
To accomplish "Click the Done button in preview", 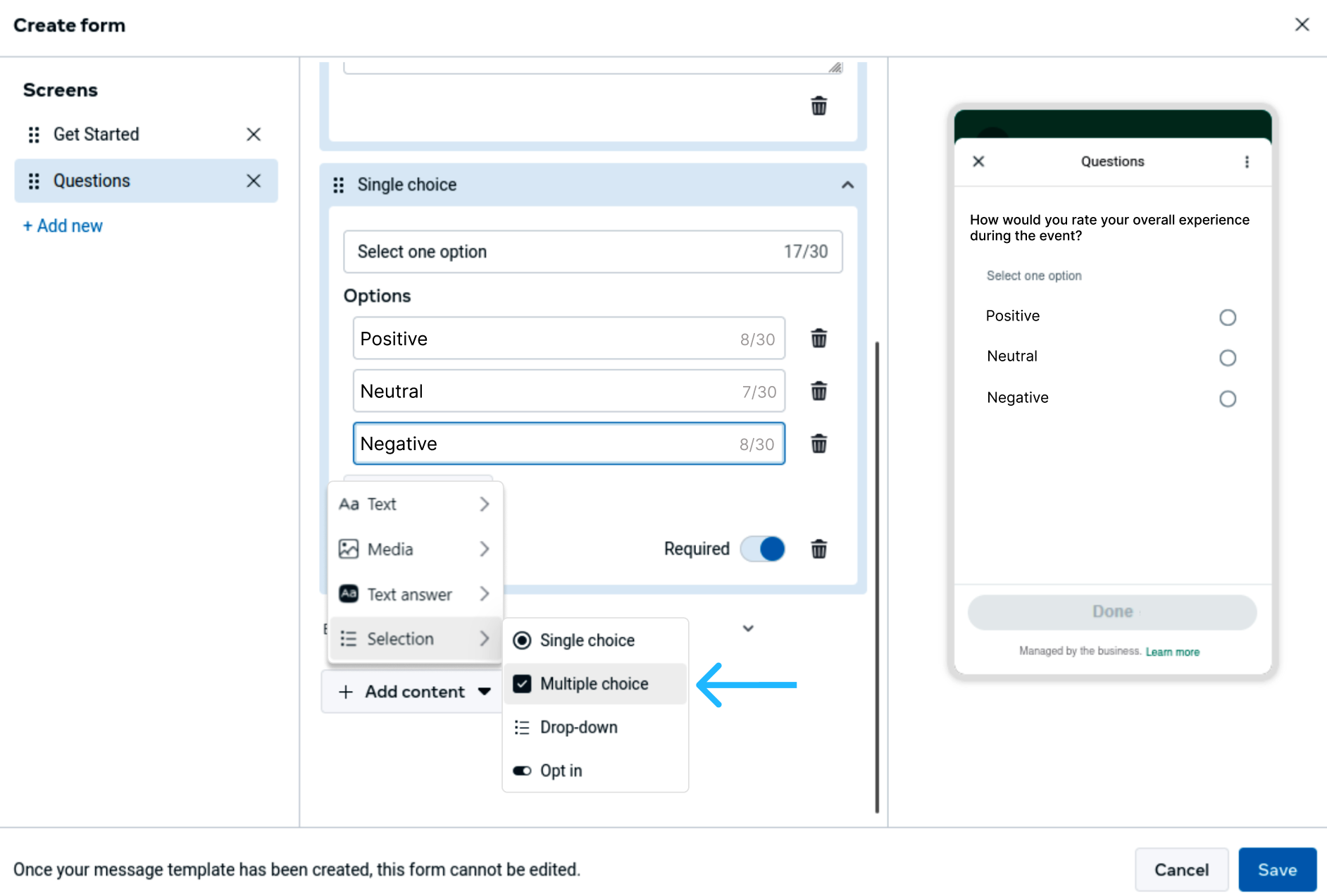I will point(1112,611).
